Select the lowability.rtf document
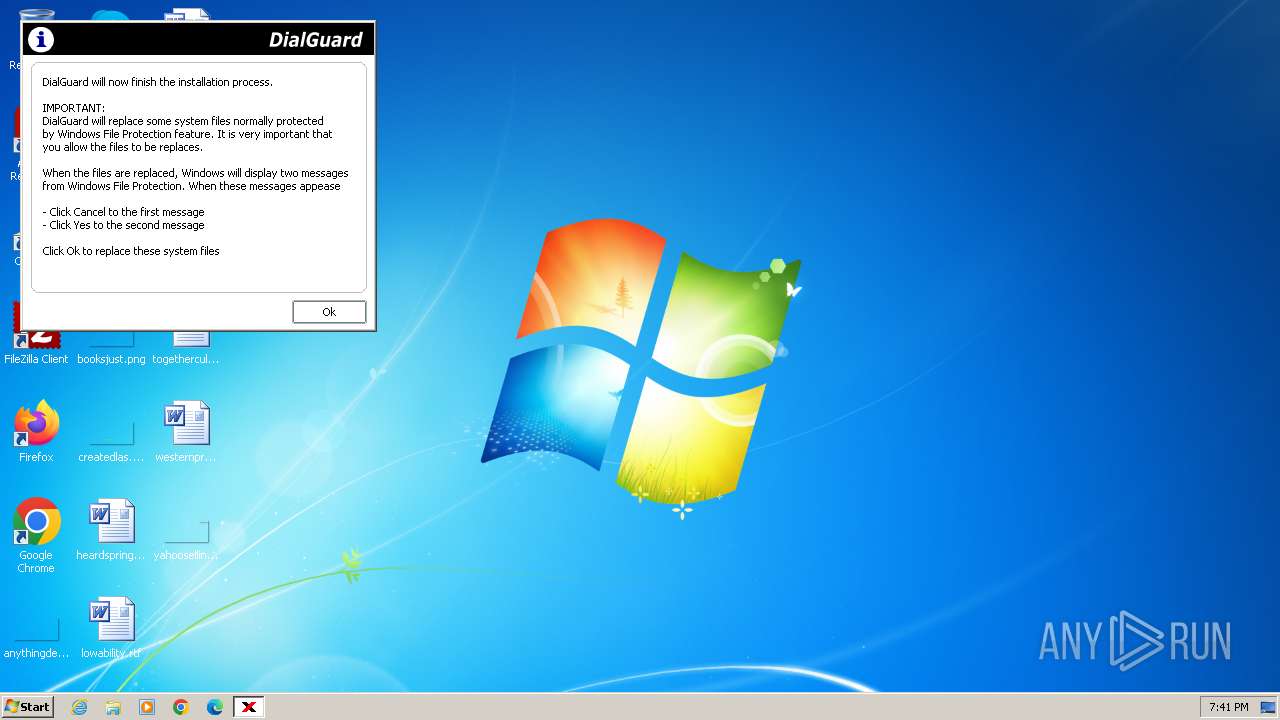The image size is (1280, 720). point(111,628)
